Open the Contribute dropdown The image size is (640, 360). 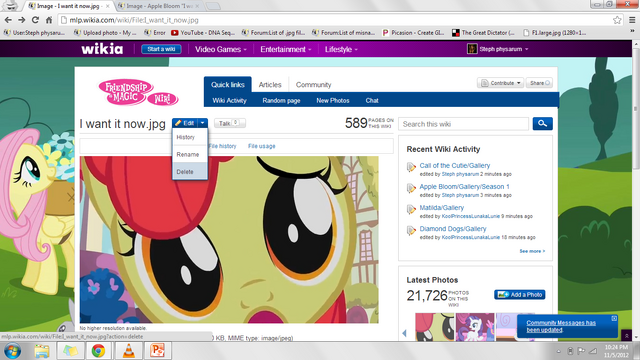[x=500, y=83]
